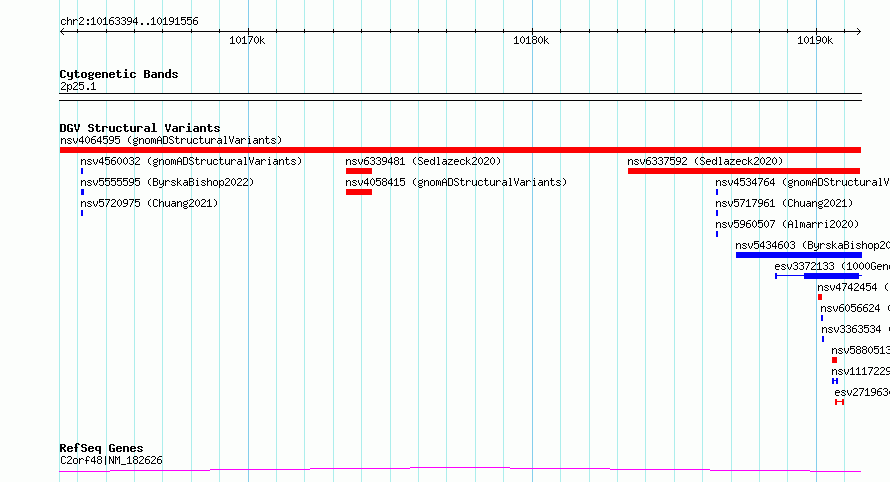Click the 10190k ruler tick label
This screenshot has height=482, width=890.
click(815, 40)
